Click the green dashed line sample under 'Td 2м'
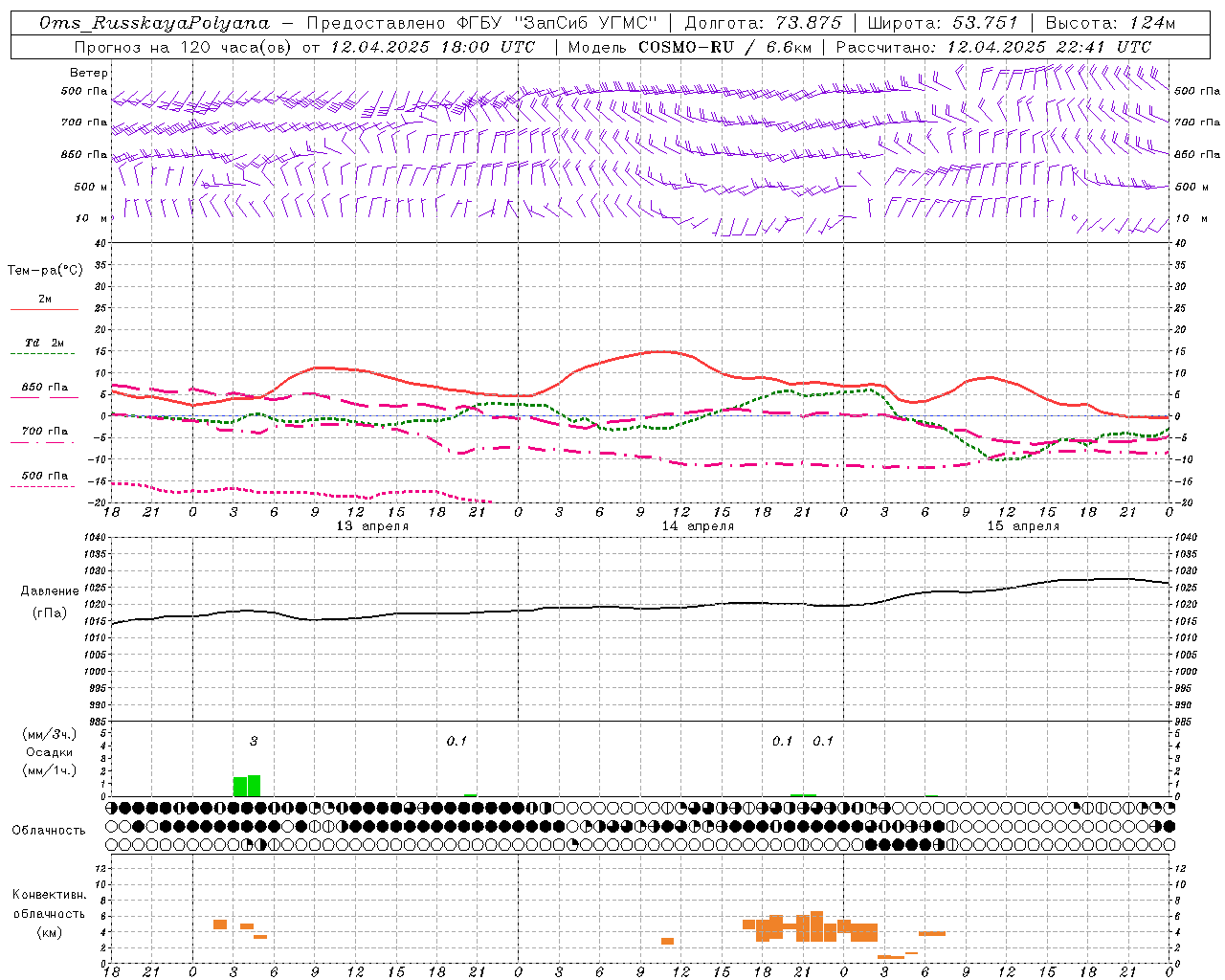This screenshot has width=1225, height=980. click(42, 354)
